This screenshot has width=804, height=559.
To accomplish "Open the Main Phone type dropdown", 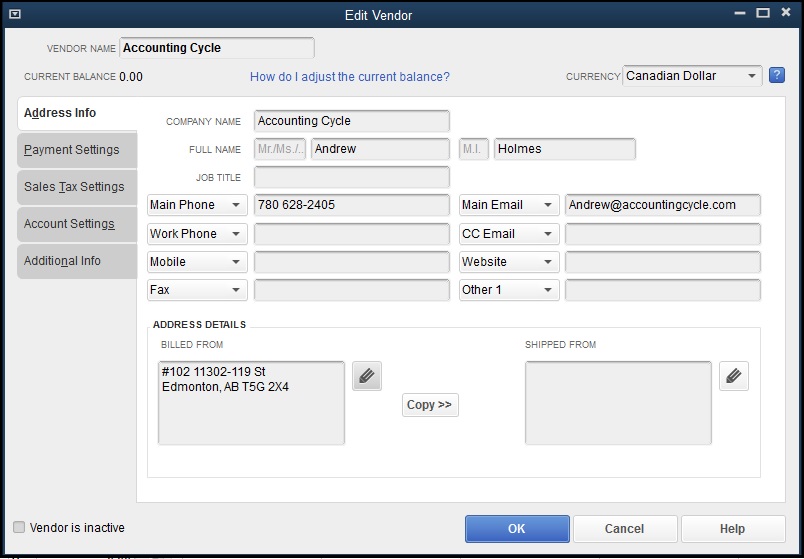I will pyautogui.click(x=197, y=205).
